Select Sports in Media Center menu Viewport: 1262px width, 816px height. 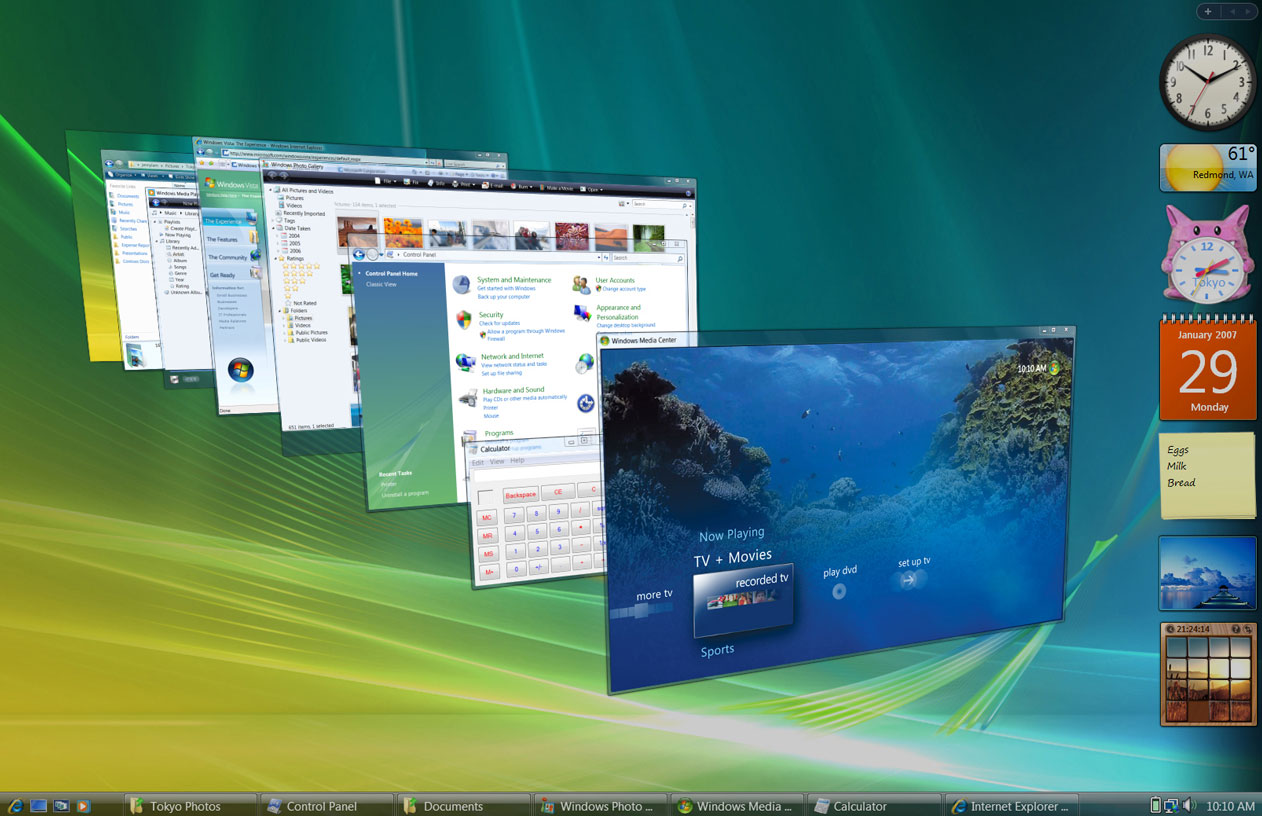coord(717,650)
